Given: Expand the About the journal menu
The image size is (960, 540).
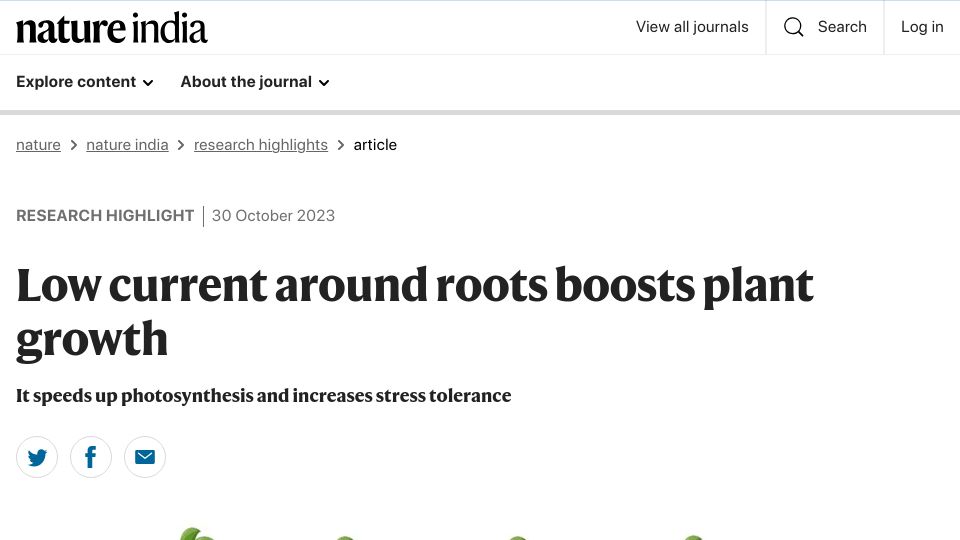Looking at the screenshot, I should 255,82.
